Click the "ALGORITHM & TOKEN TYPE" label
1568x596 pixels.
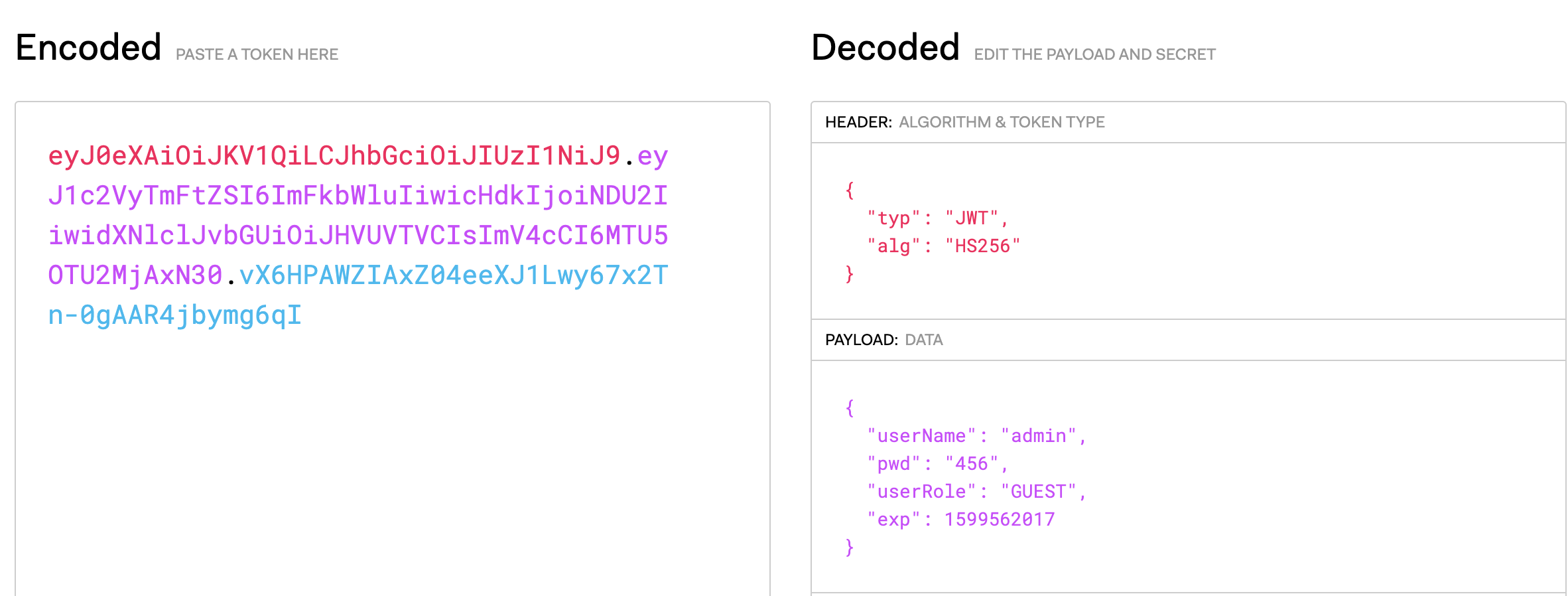coord(1002,122)
